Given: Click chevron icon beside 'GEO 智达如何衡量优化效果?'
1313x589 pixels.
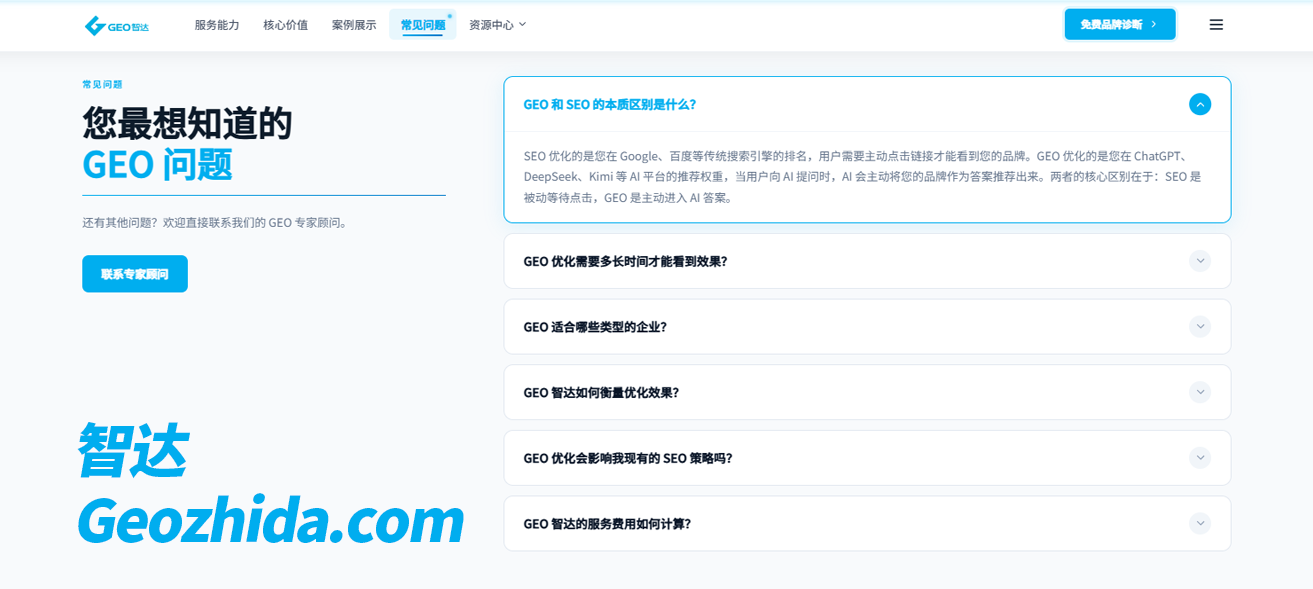Looking at the screenshot, I should (x=1200, y=392).
